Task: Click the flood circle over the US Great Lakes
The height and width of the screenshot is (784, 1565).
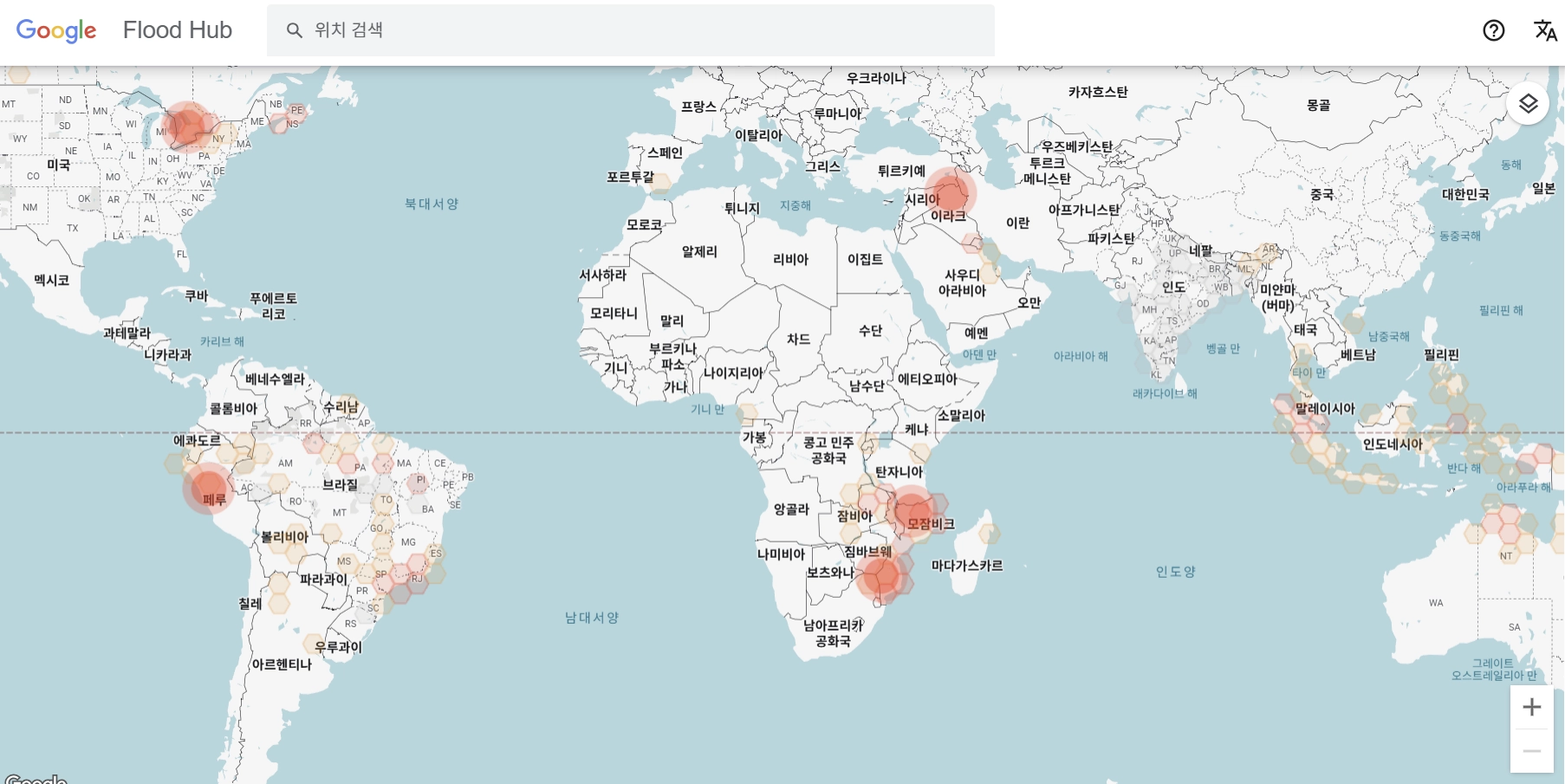Action: coord(187,127)
